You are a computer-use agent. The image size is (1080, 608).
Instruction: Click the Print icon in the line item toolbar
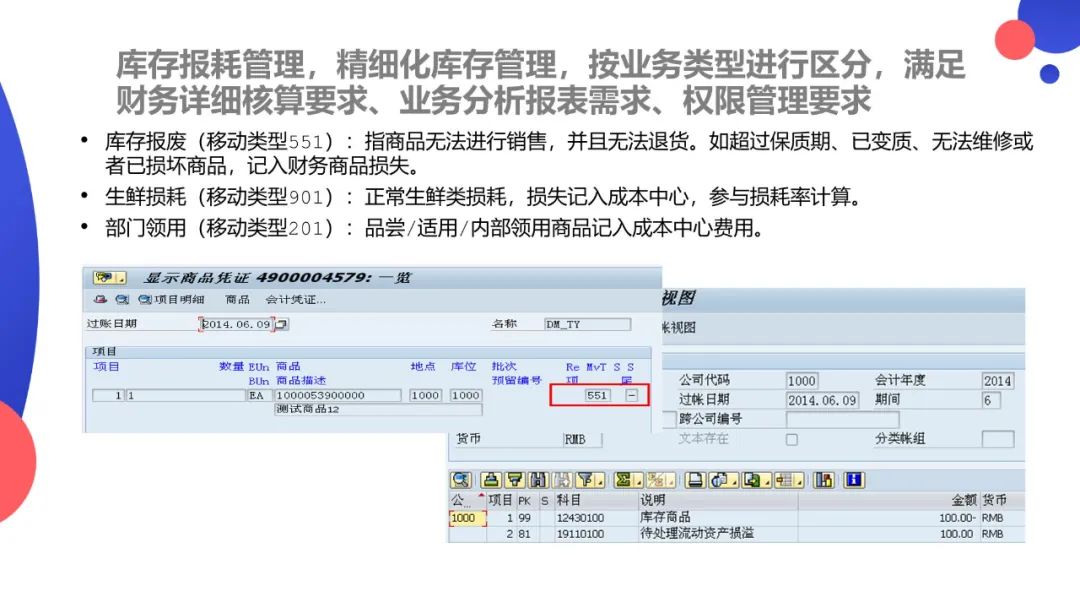pos(695,480)
